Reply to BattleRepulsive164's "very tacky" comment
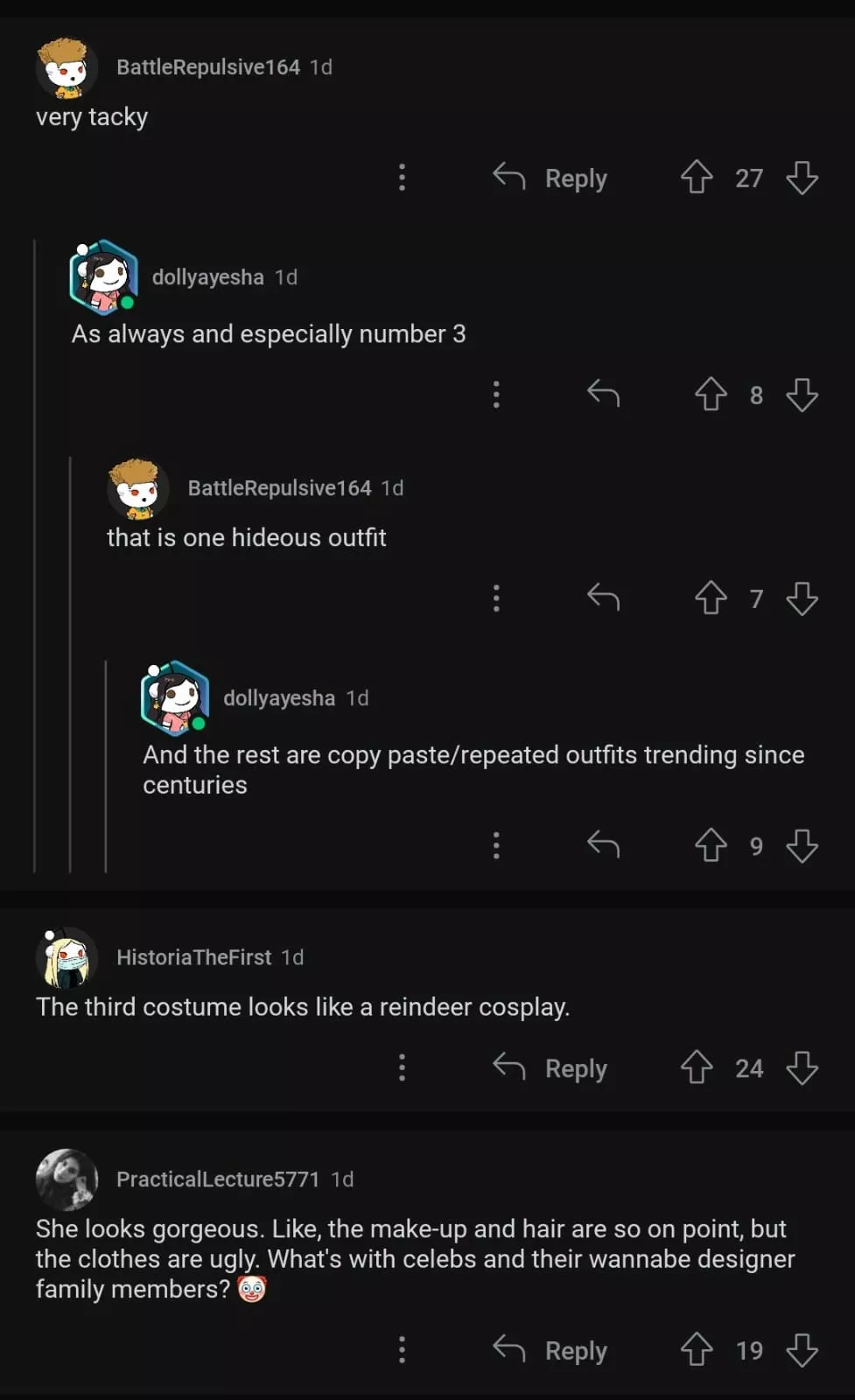The image size is (855, 1400). [550, 178]
